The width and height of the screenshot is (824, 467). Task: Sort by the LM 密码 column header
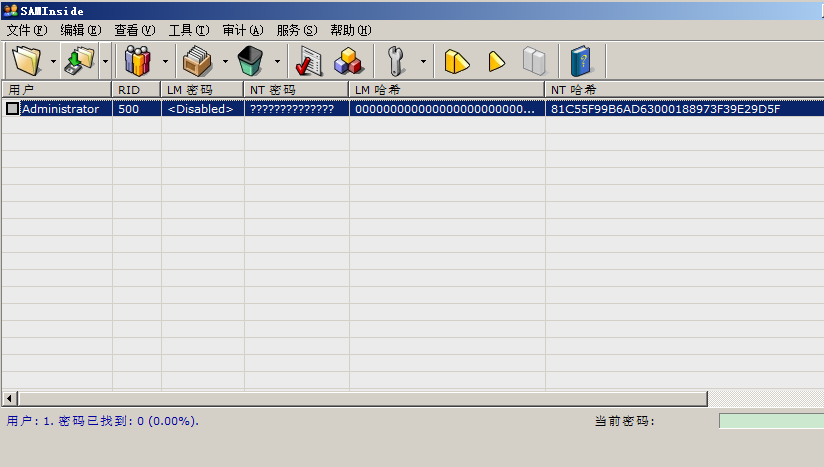(x=202, y=90)
